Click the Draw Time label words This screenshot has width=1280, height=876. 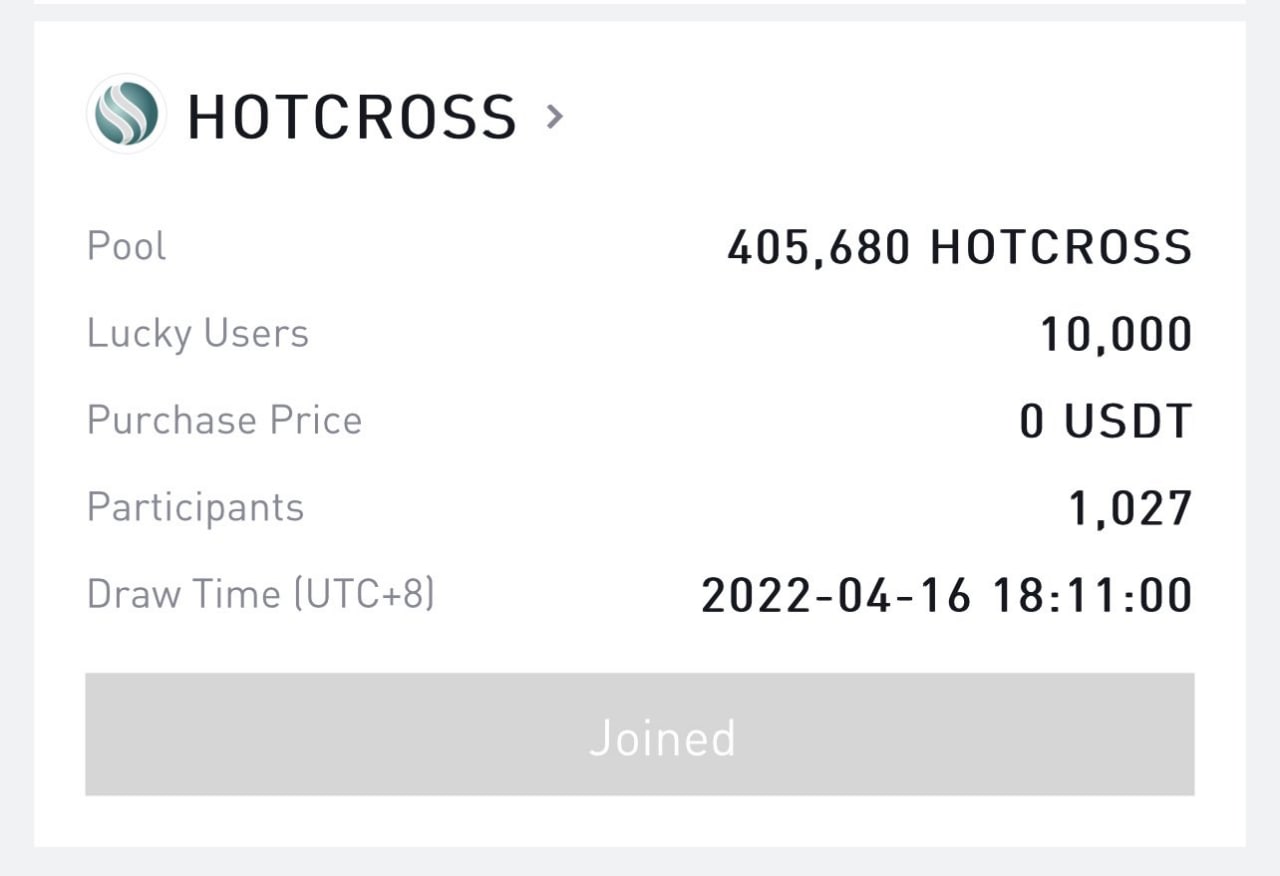tap(183, 594)
